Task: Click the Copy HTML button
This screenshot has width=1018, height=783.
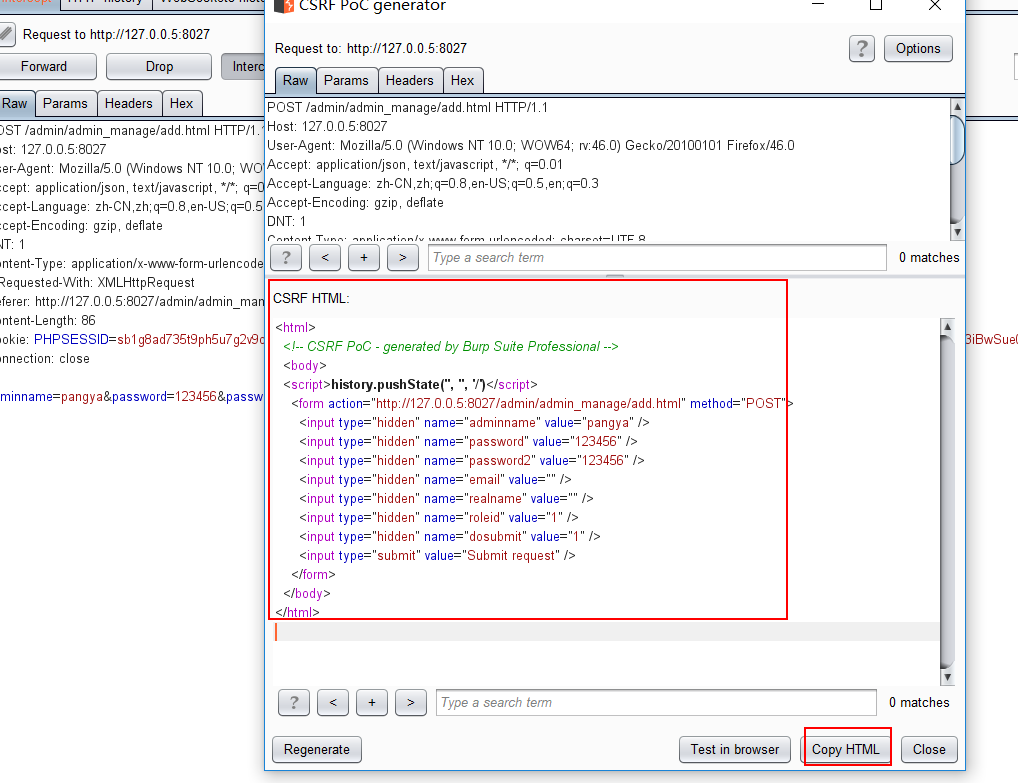Action: (x=846, y=749)
